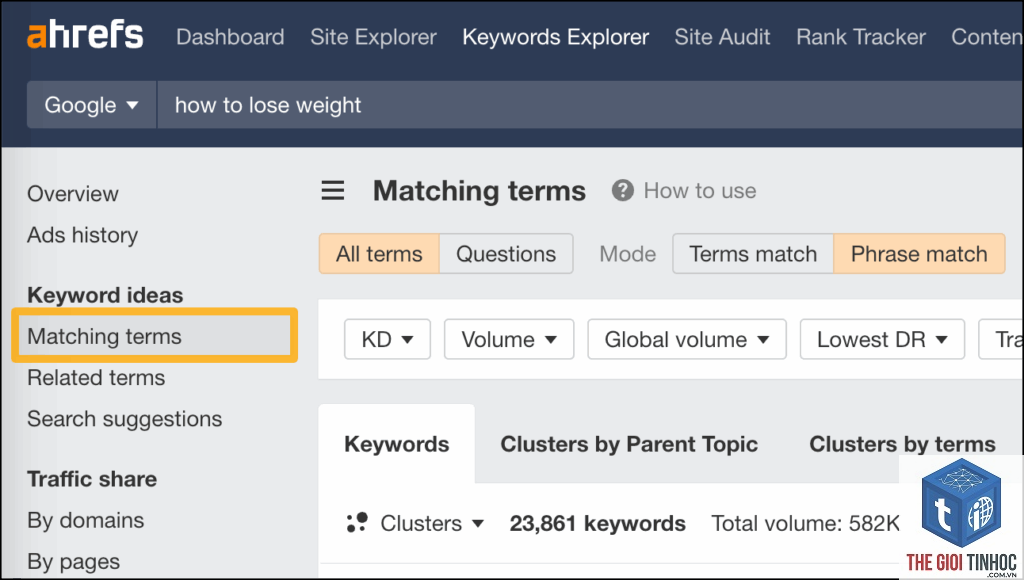Expand the Volume filter dropdown
Screen dimensions: 1024x580
[x=509, y=339]
